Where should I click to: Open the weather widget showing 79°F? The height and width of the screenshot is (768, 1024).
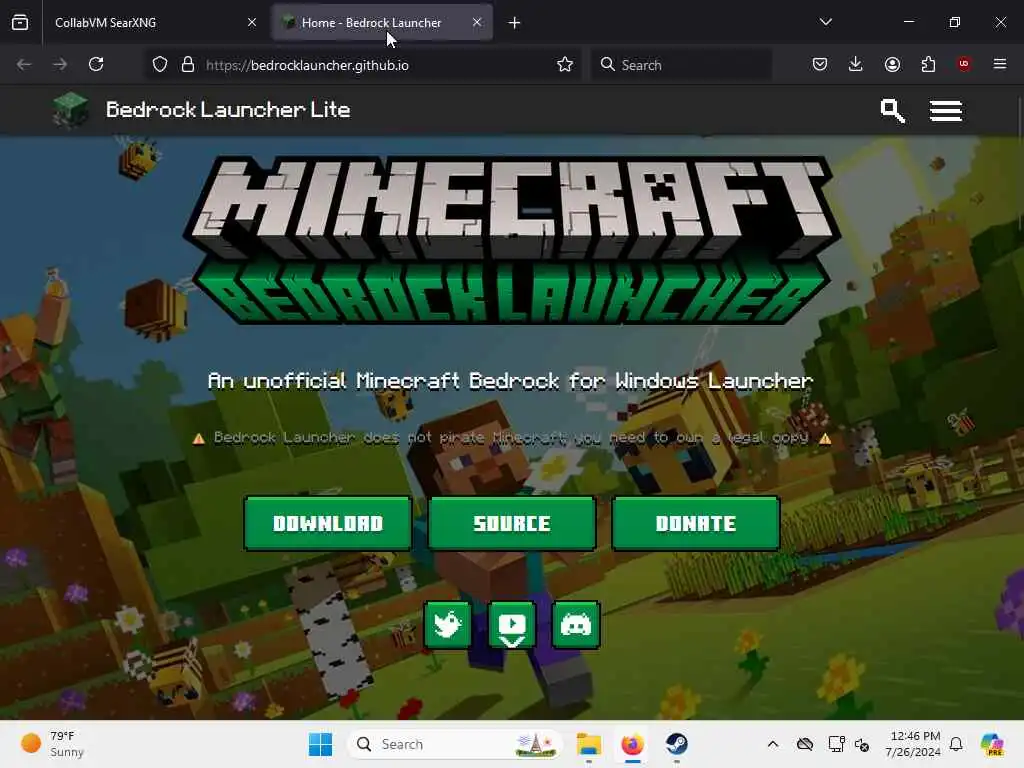(x=52, y=744)
